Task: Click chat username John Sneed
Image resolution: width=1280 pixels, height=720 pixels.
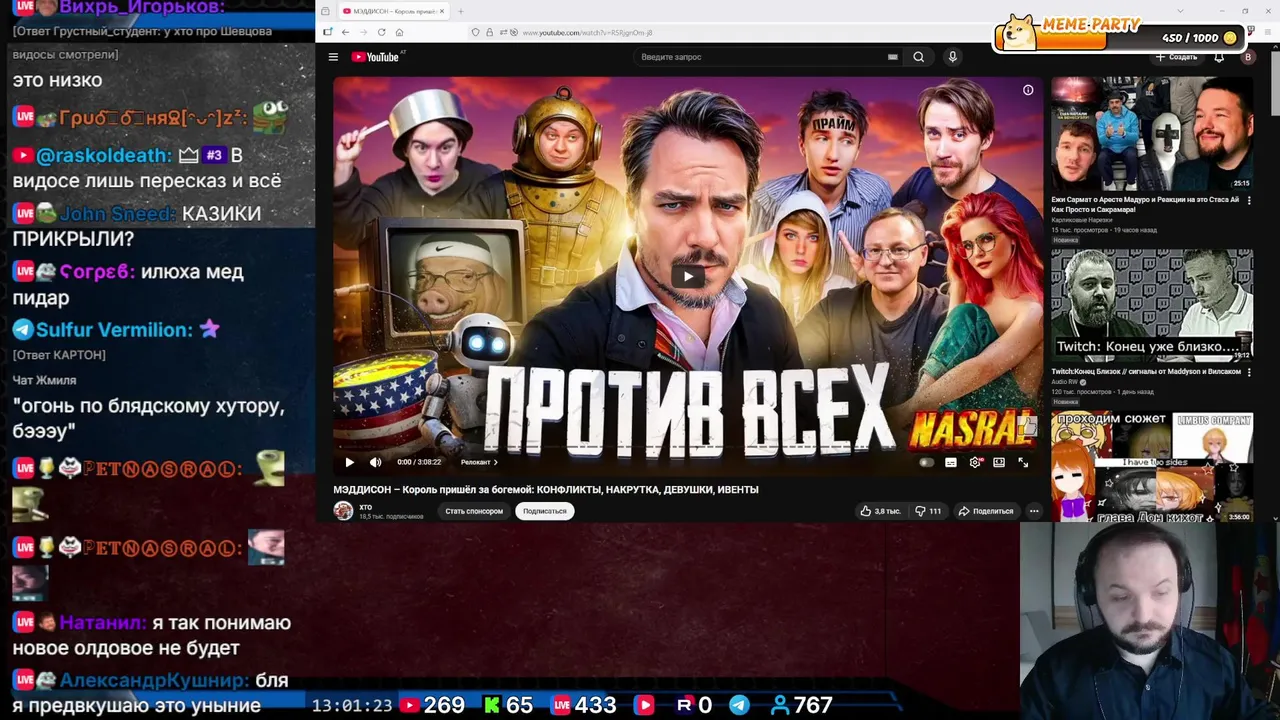Action: pyautogui.click(x=118, y=213)
